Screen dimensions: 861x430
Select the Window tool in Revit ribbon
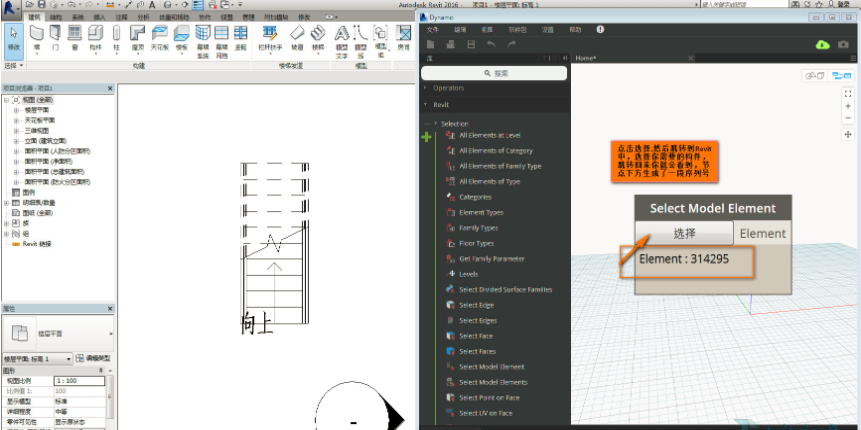[x=75, y=39]
